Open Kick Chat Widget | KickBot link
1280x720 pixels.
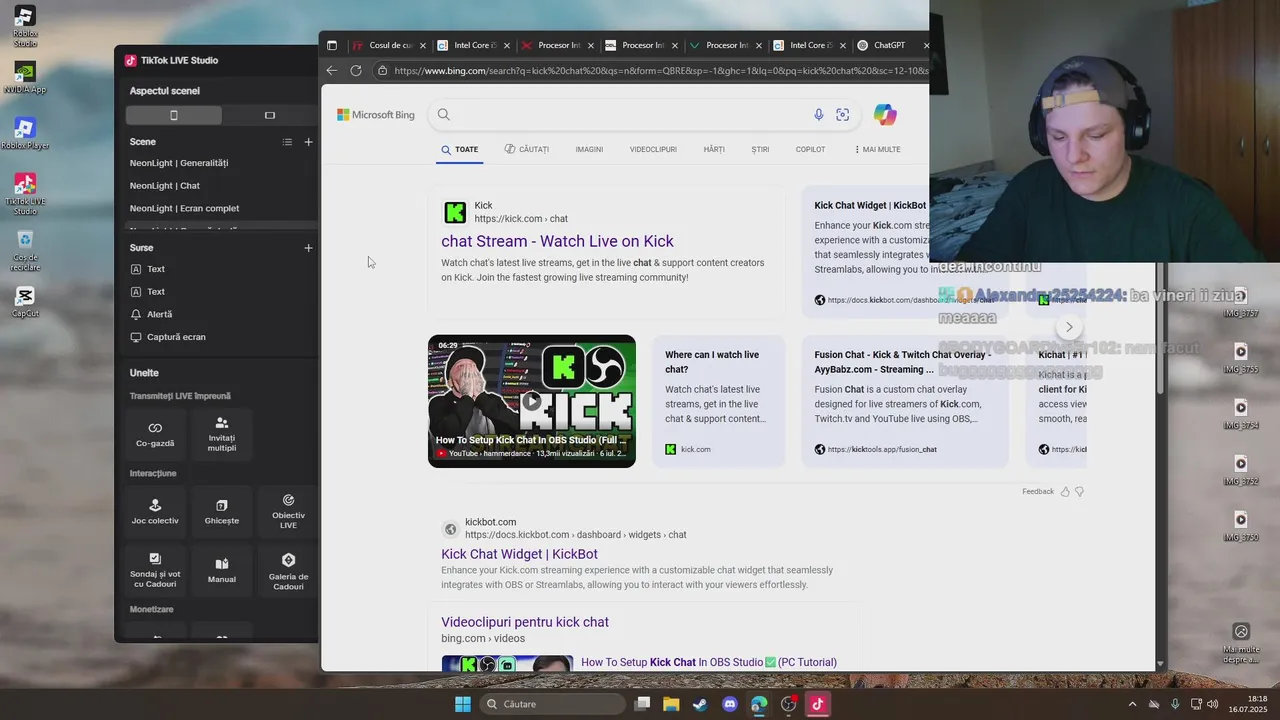coord(519,554)
